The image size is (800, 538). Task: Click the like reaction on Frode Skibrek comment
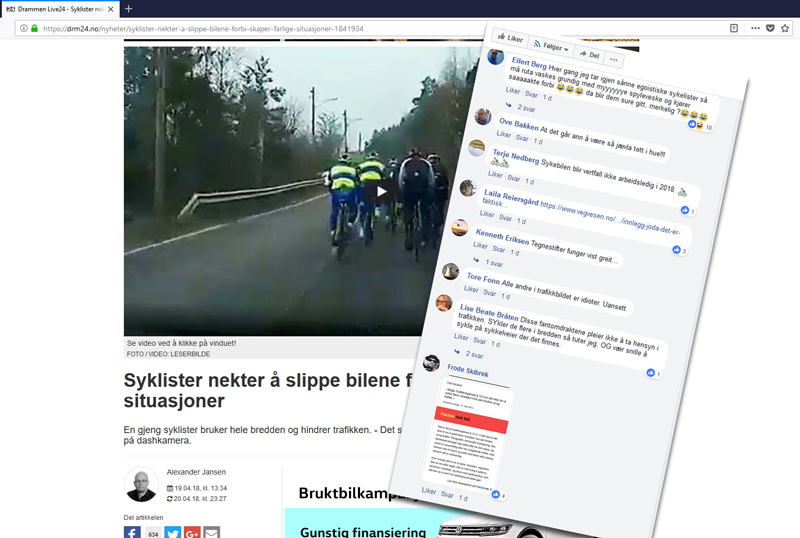click(498, 495)
